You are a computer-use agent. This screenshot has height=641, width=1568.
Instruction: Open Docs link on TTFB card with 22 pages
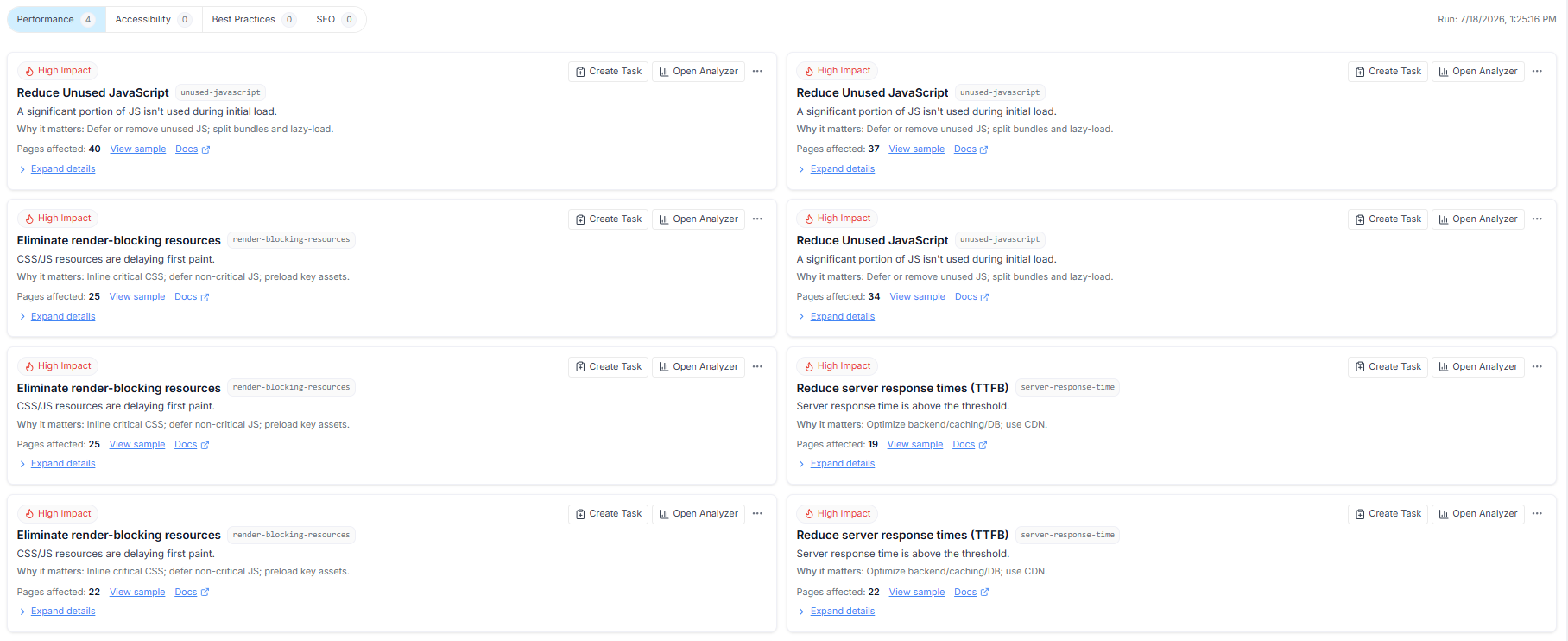pos(971,593)
